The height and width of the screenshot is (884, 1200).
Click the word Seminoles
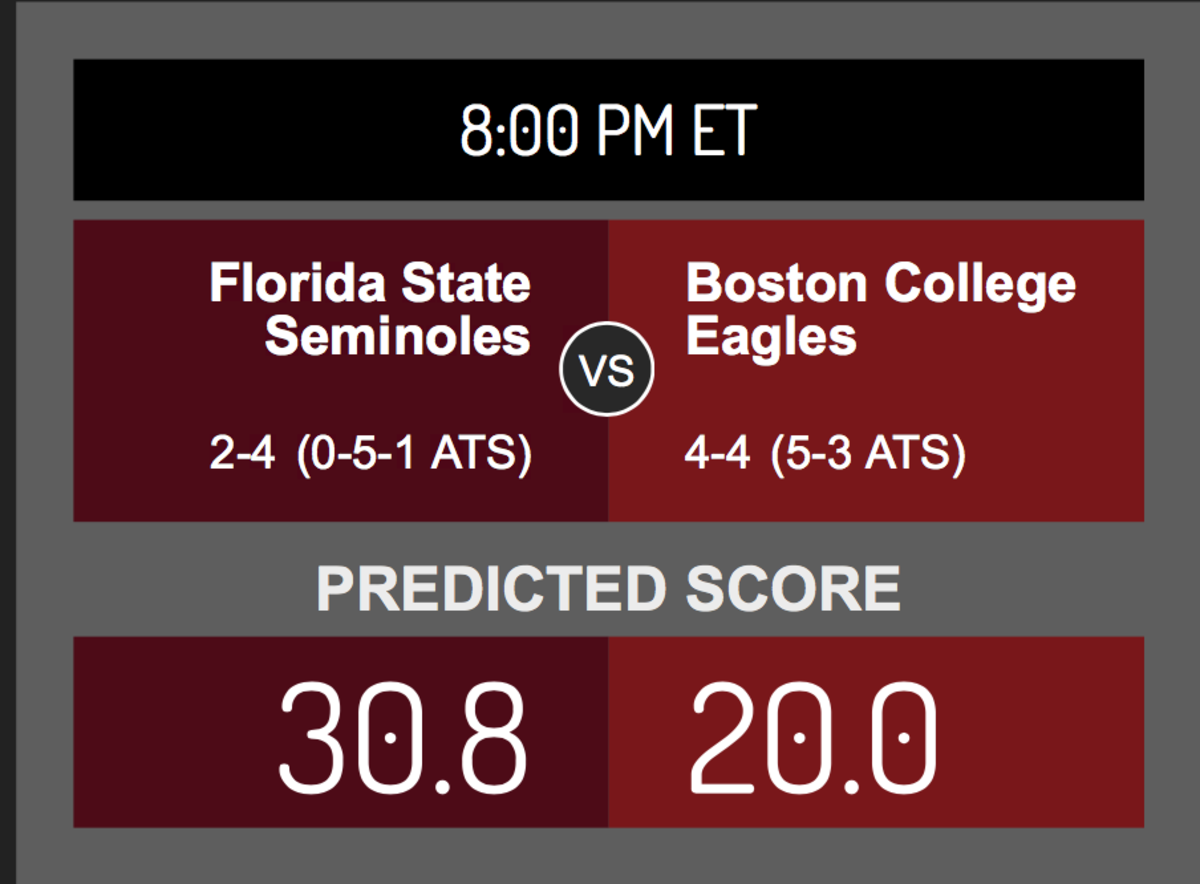[x=397, y=336]
